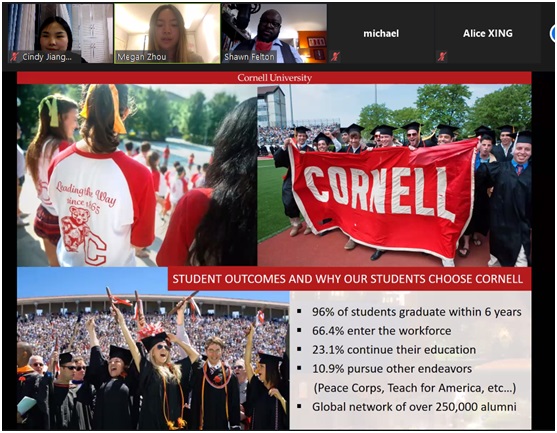Screen dimensions: 557x433
Task: Click the Student Outcomes red banner heading
Action: coord(350,279)
